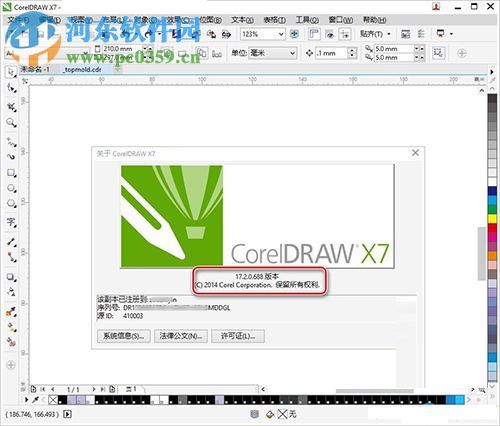This screenshot has height=426, width=500.
Task: Open the zoom level 123% dropdown
Action: pos(281,34)
